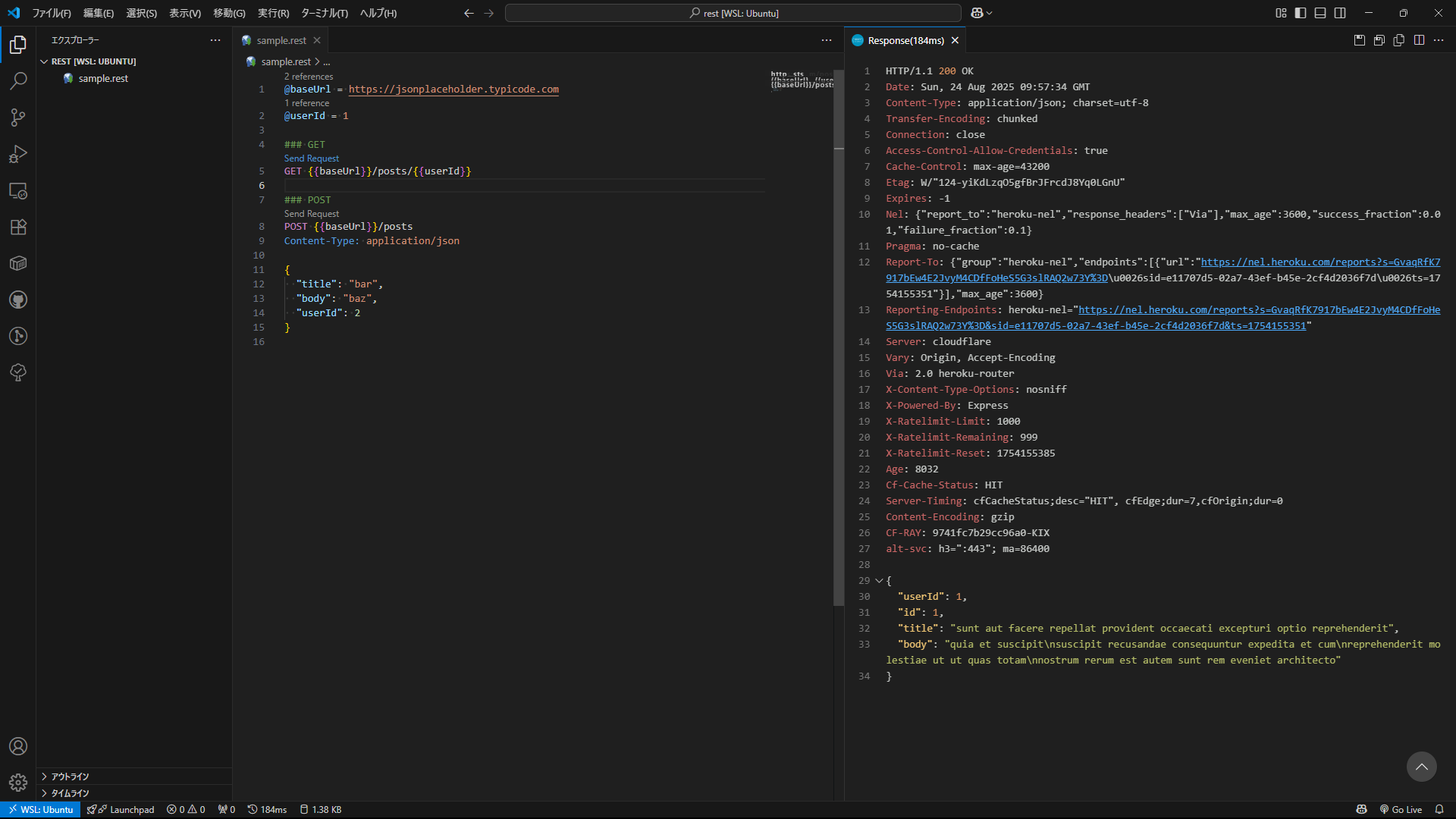Toggle the secondary sidebar visibility icon
This screenshot has height=819, width=1456.
point(1341,13)
